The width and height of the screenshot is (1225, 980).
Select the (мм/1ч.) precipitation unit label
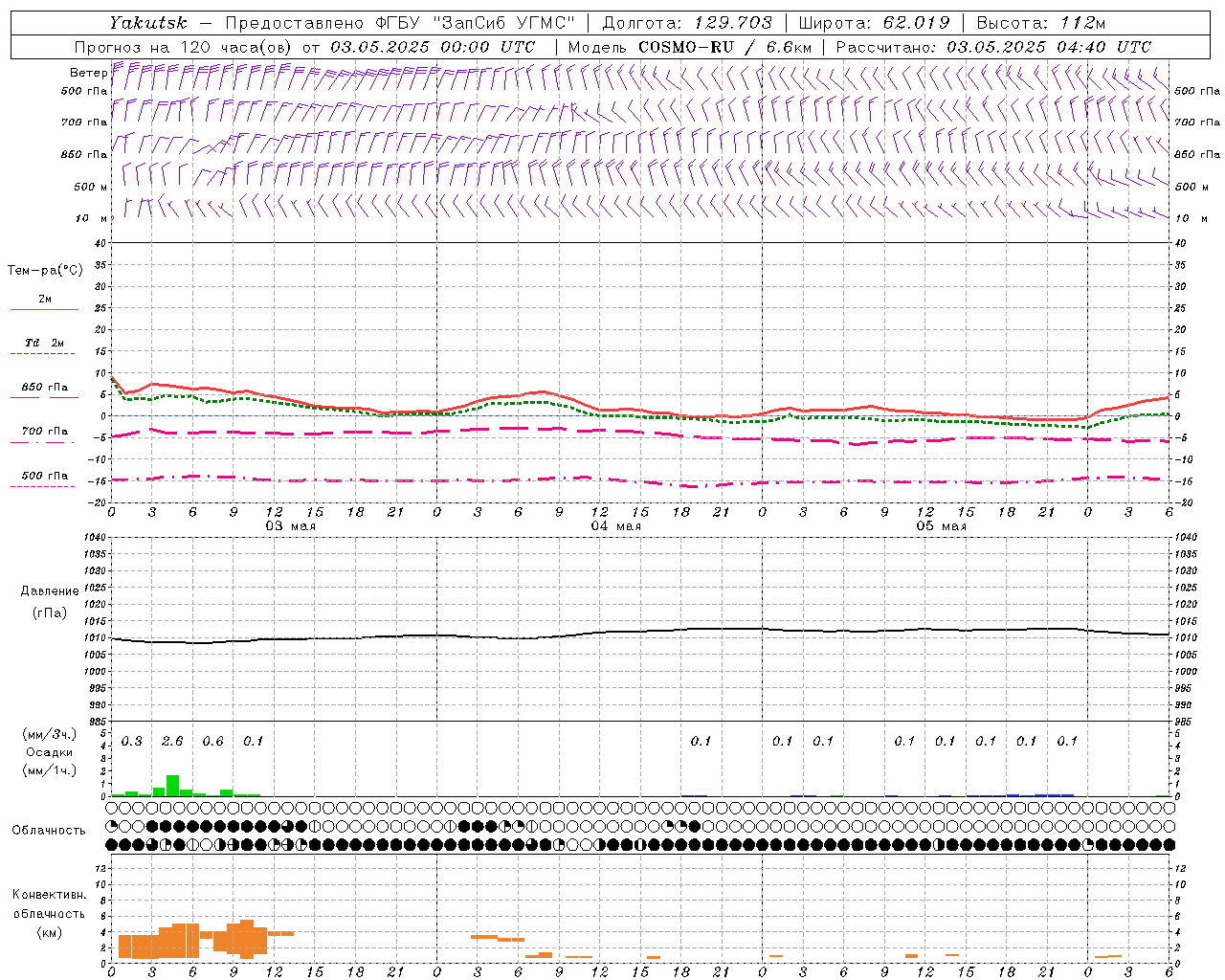[x=49, y=770]
